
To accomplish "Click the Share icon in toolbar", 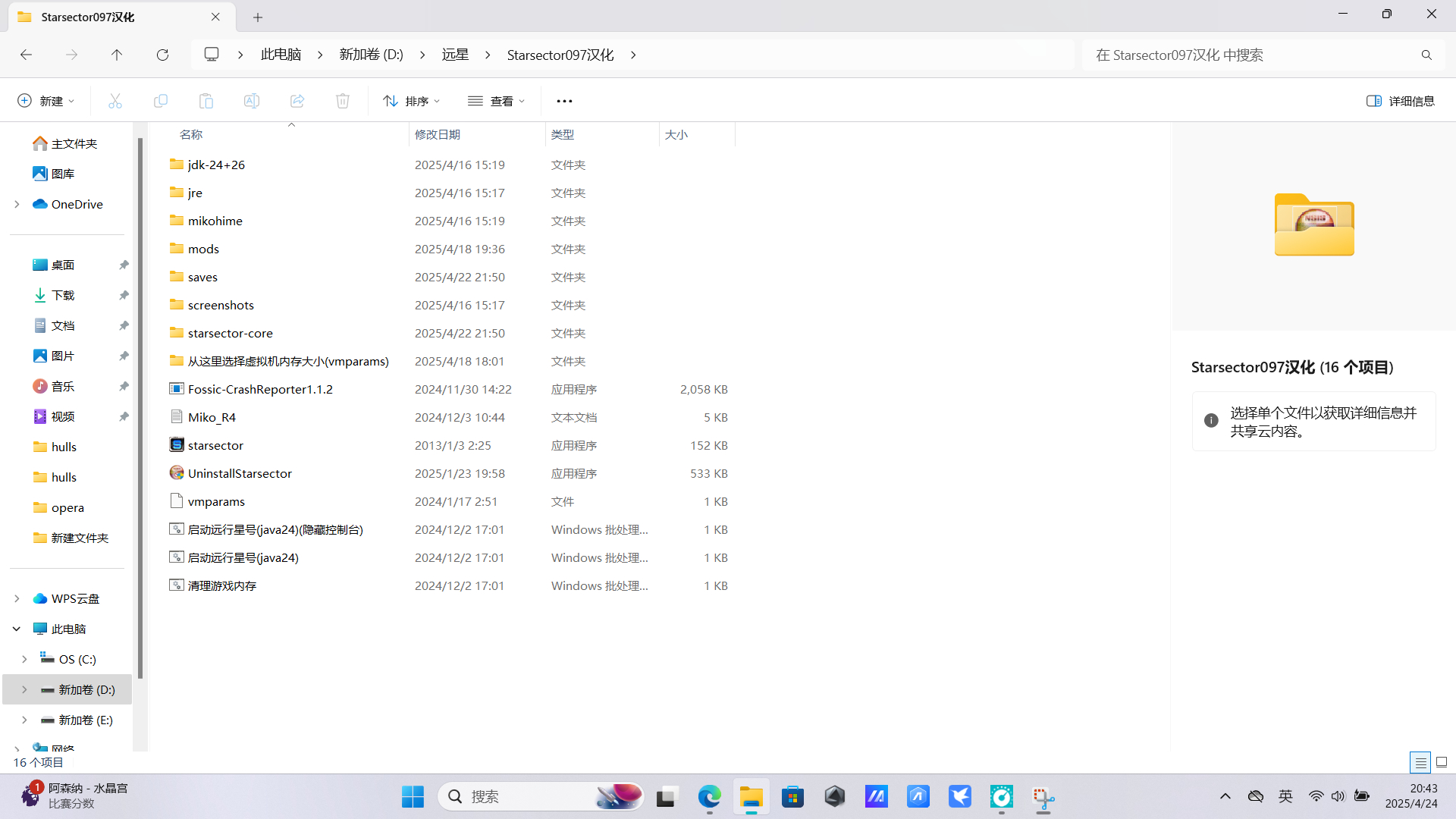I will (x=297, y=101).
